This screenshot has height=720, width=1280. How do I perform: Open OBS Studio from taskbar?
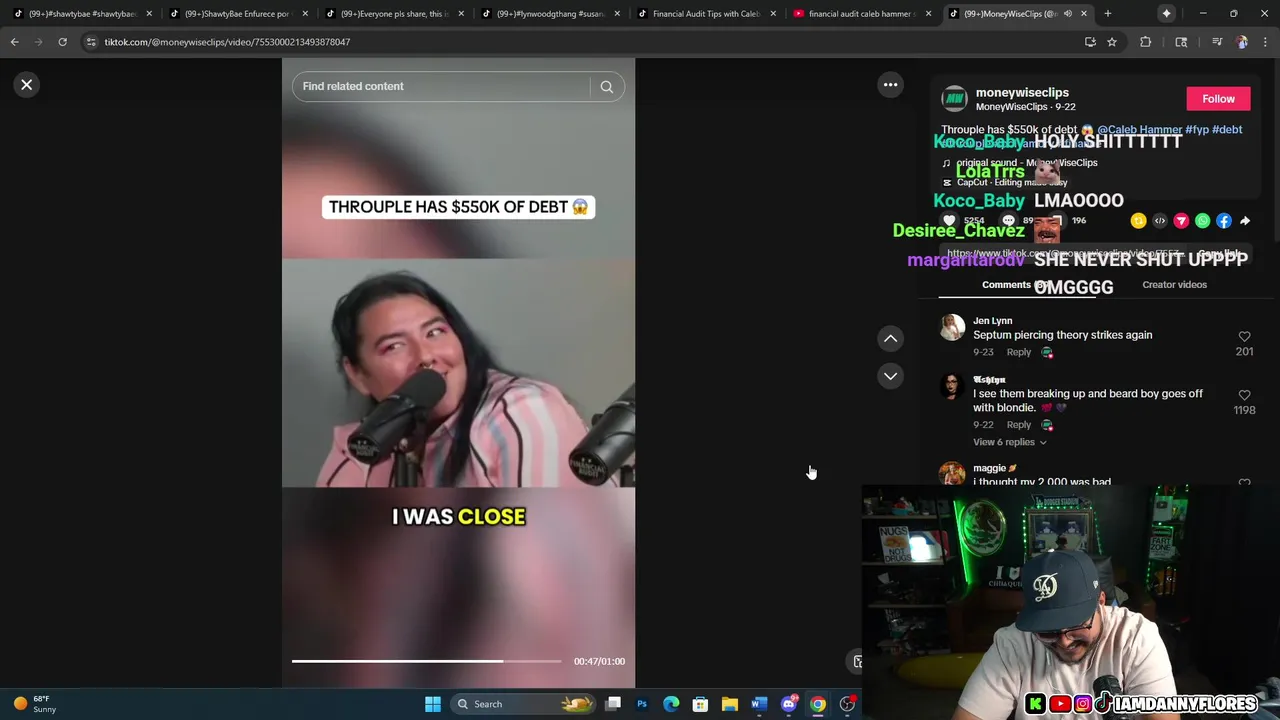[848, 704]
